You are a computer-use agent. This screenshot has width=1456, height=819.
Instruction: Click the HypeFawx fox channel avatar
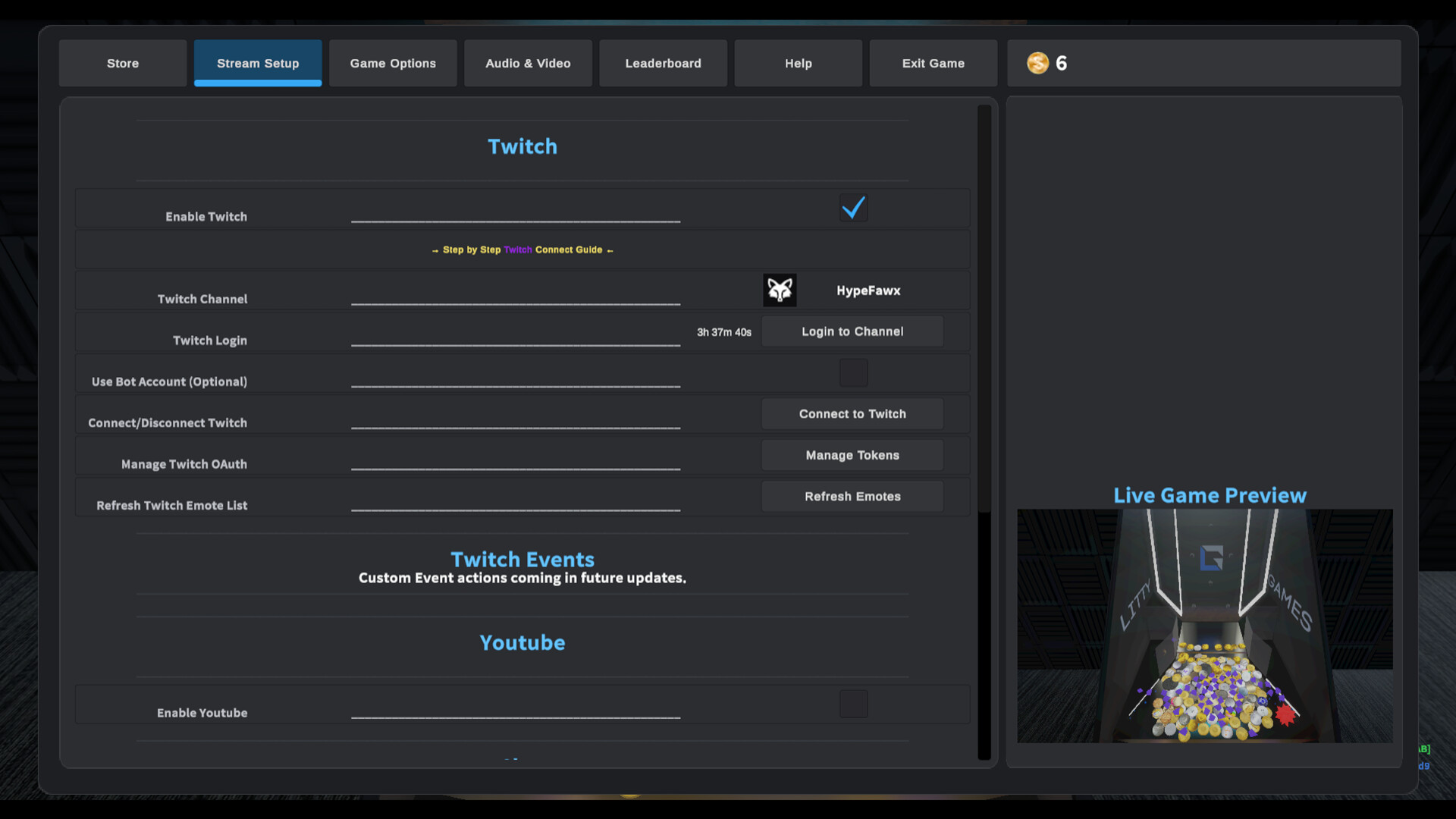(780, 290)
